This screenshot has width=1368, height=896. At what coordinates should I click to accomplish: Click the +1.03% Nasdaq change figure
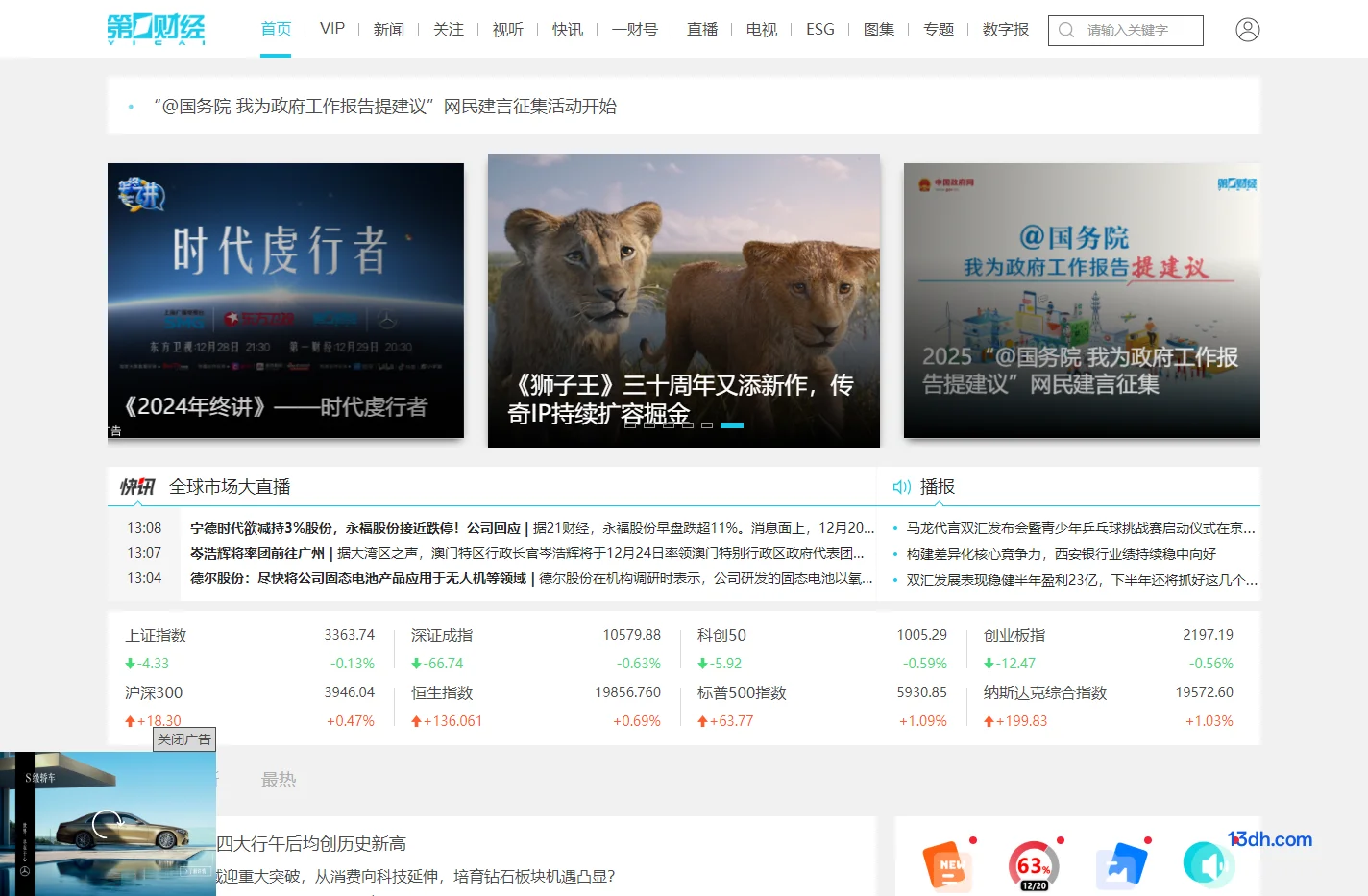point(1209,721)
